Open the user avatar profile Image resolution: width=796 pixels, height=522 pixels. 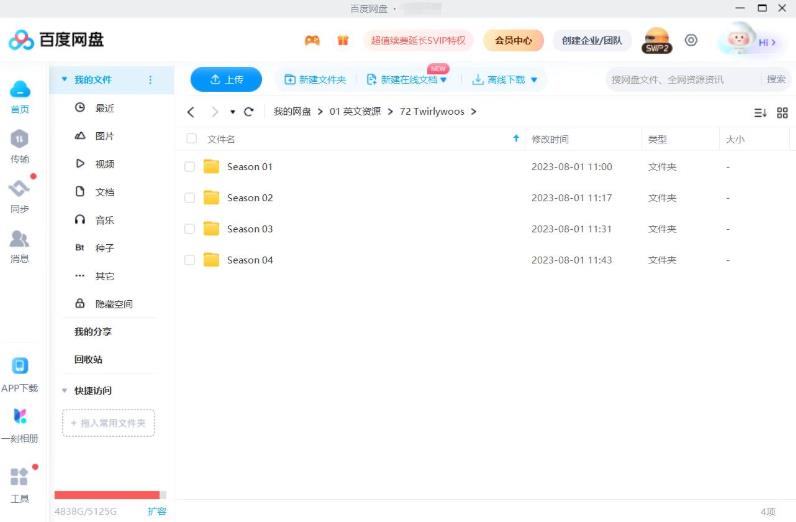pyautogui.click(x=737, y=40)
